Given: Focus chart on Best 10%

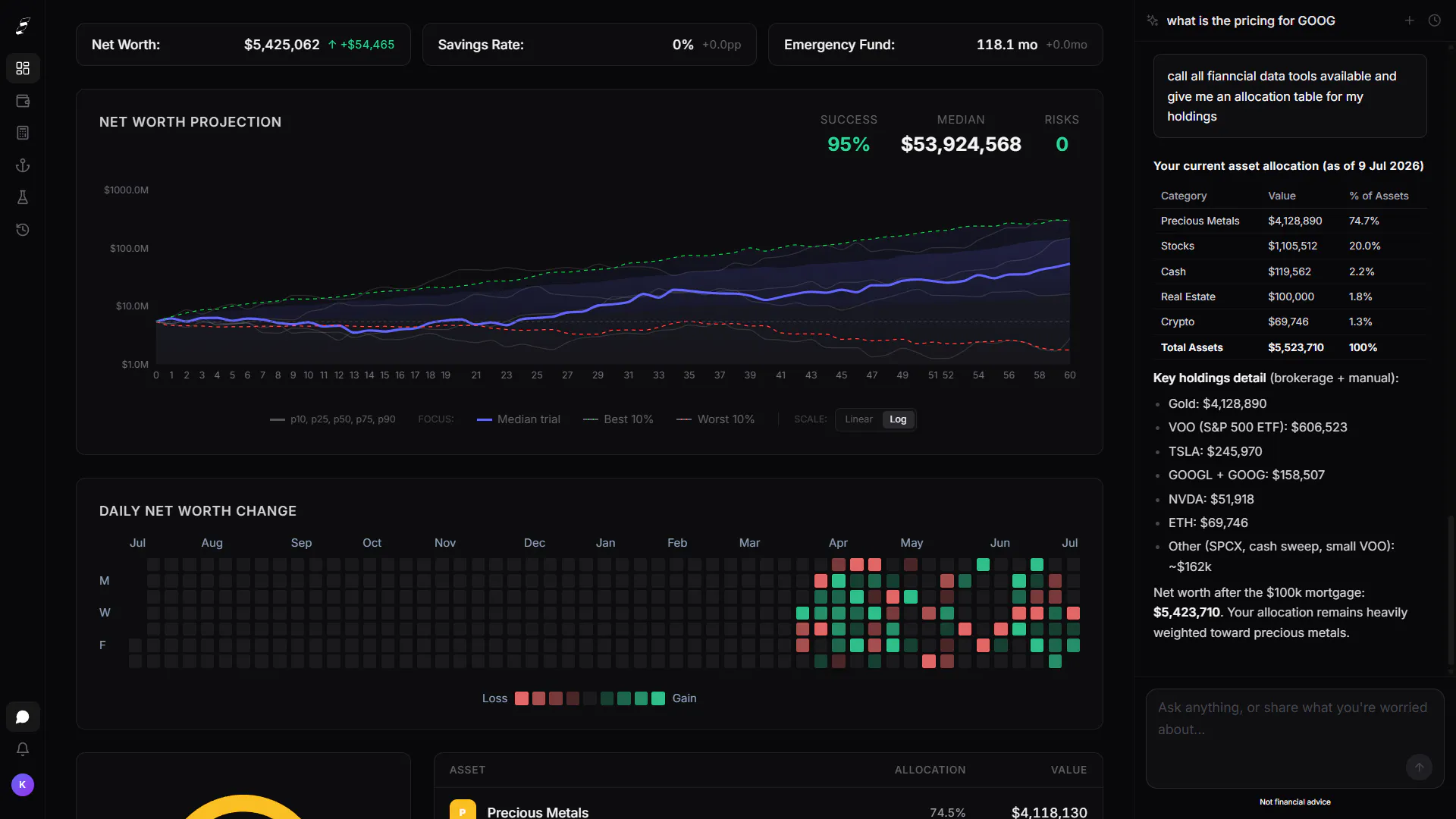Looking at the screenshot, I should click(618, 419).
